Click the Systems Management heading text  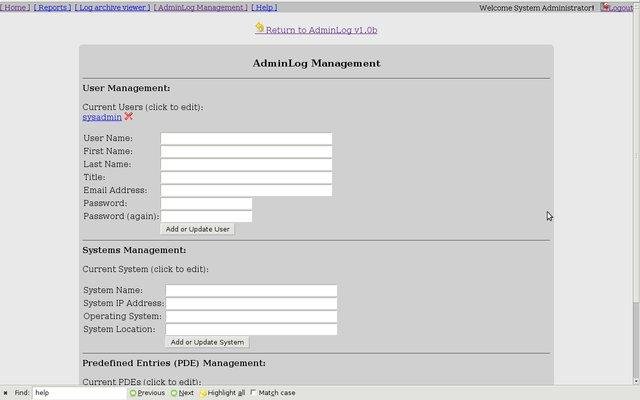pos(134,250)
